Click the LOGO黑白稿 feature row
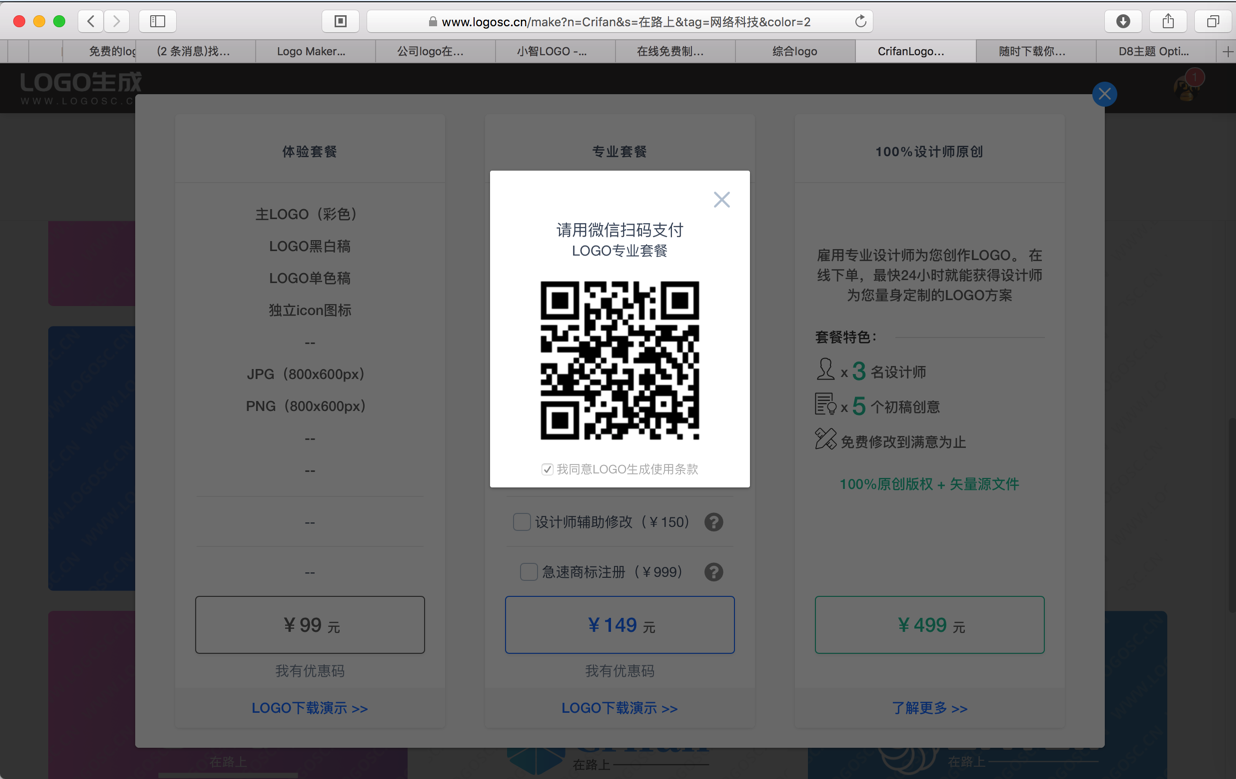The image size is (1236, 779). coord(310,246)
